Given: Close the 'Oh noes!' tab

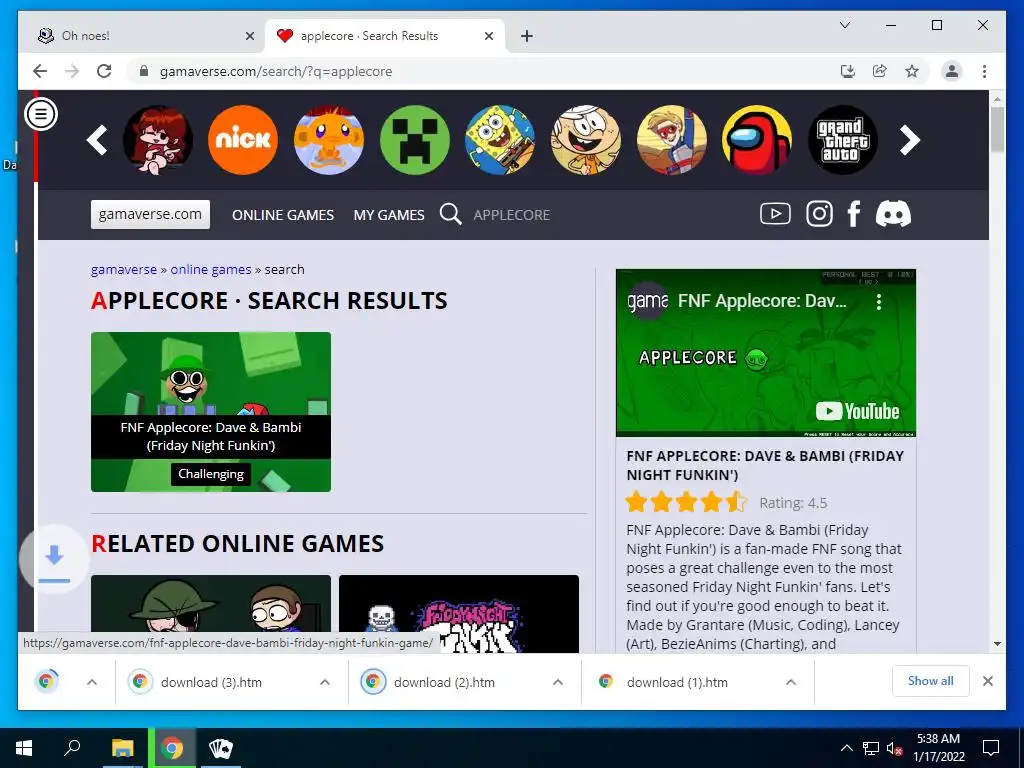Looking at the screenshot, I should pos(249,36).
